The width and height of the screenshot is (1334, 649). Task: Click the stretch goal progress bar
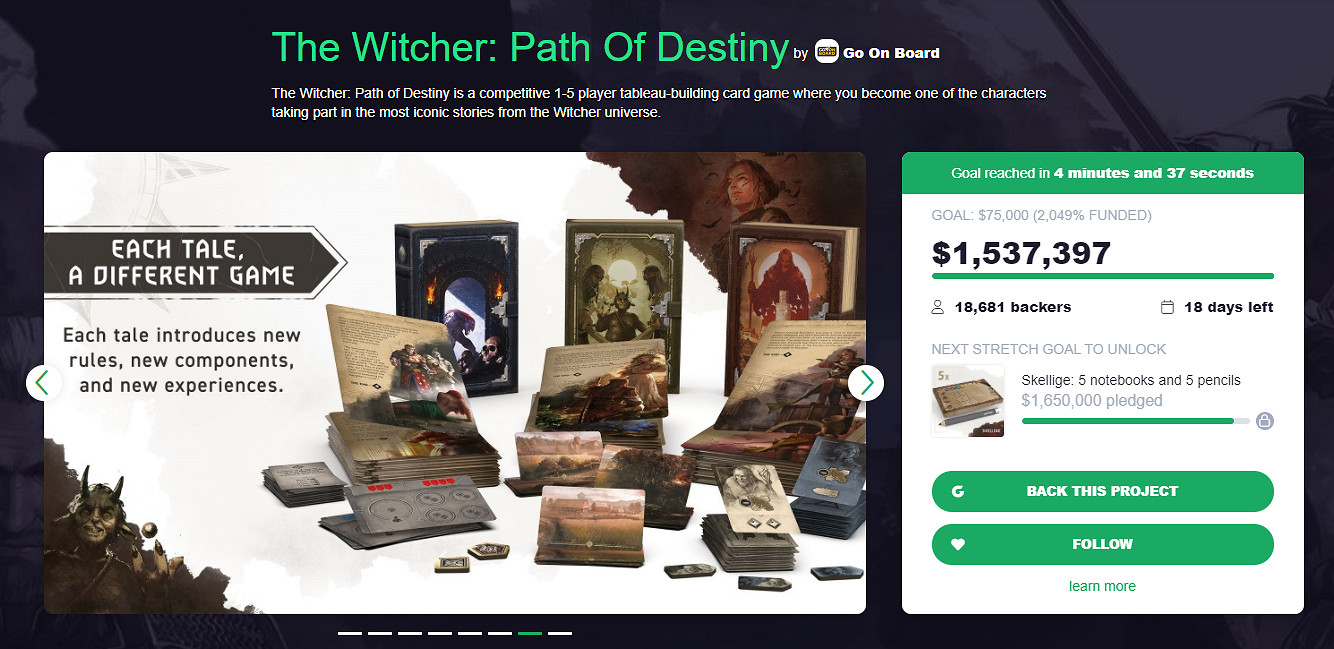(1135, 421)
